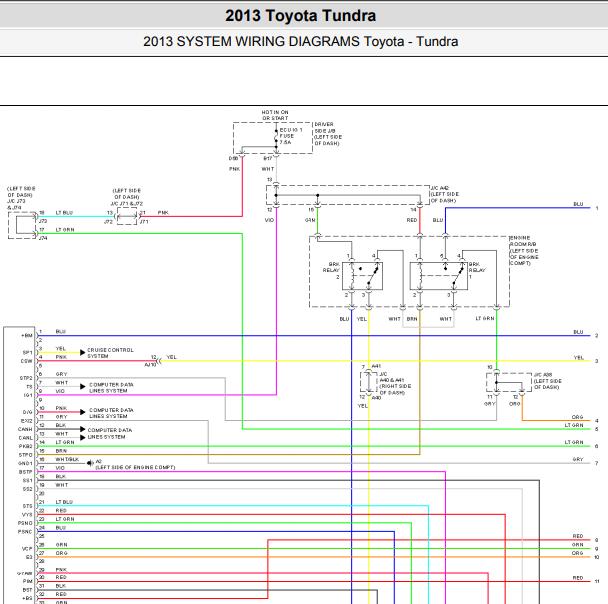This screenshot has height=604, width=608.
Task: Click the J/C A42 label text
Action: [x=445, y=194]
